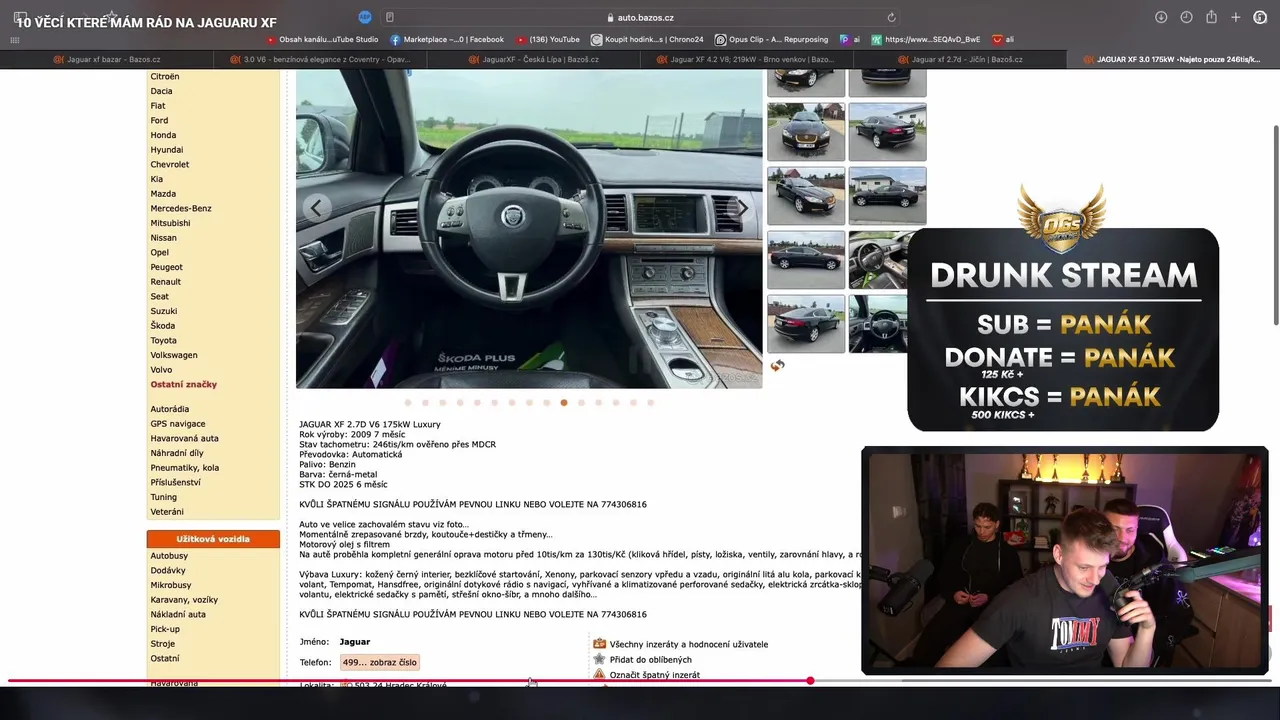Click the reader page icon in address bar
The image size is (1280, 720).
coord(390,17)
